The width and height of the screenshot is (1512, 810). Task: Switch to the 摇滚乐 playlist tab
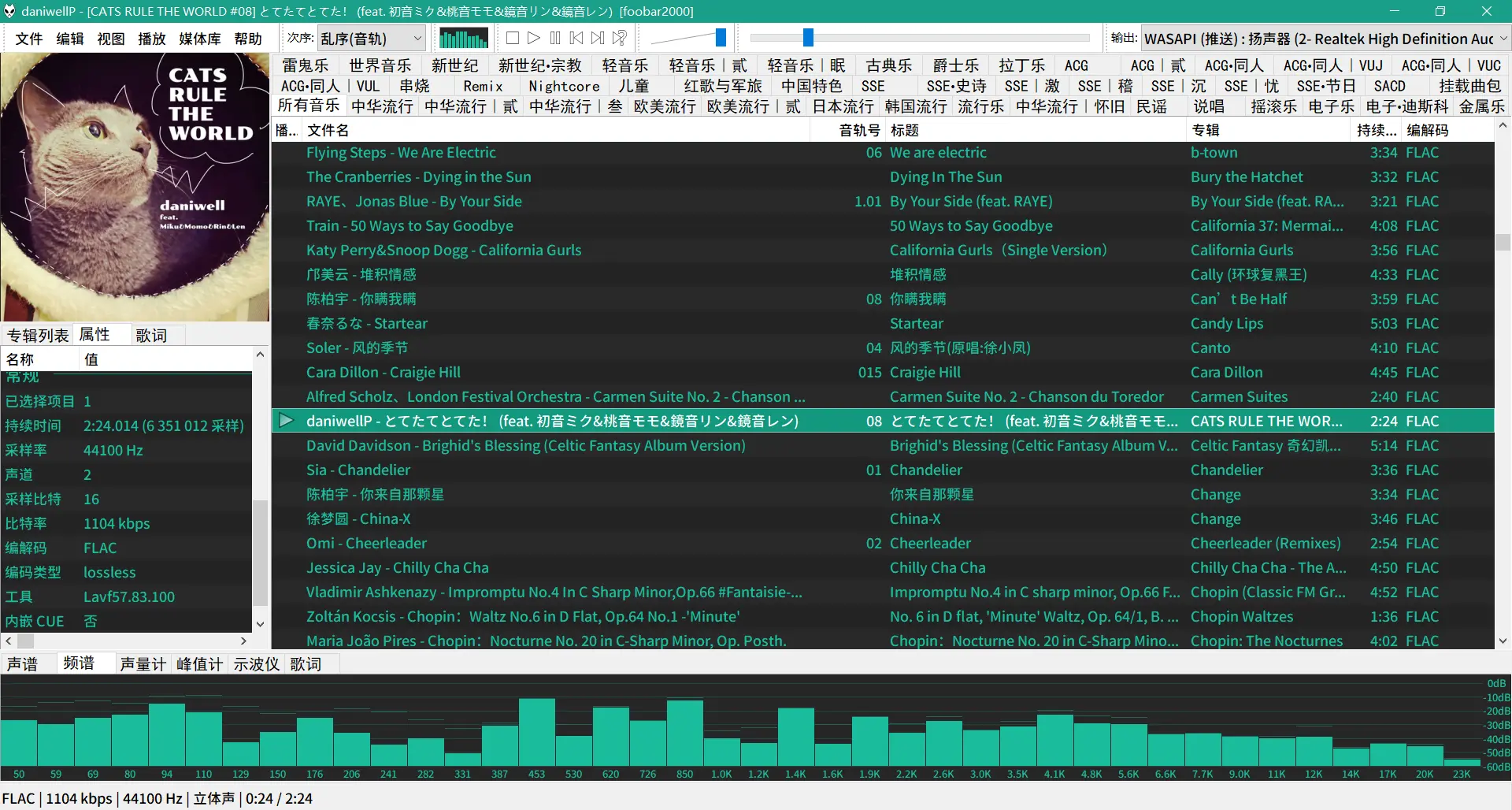1274,106
